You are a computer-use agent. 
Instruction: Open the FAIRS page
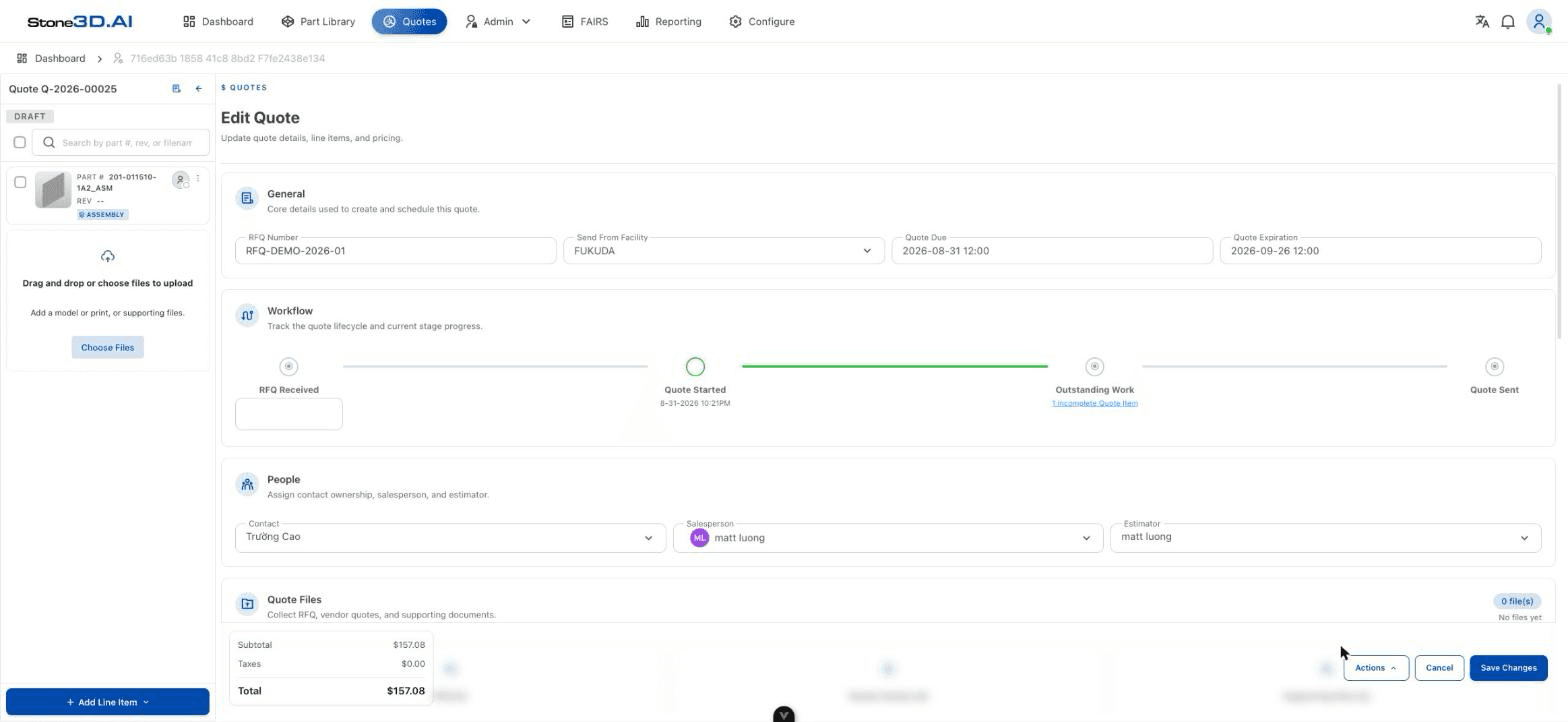584,21
